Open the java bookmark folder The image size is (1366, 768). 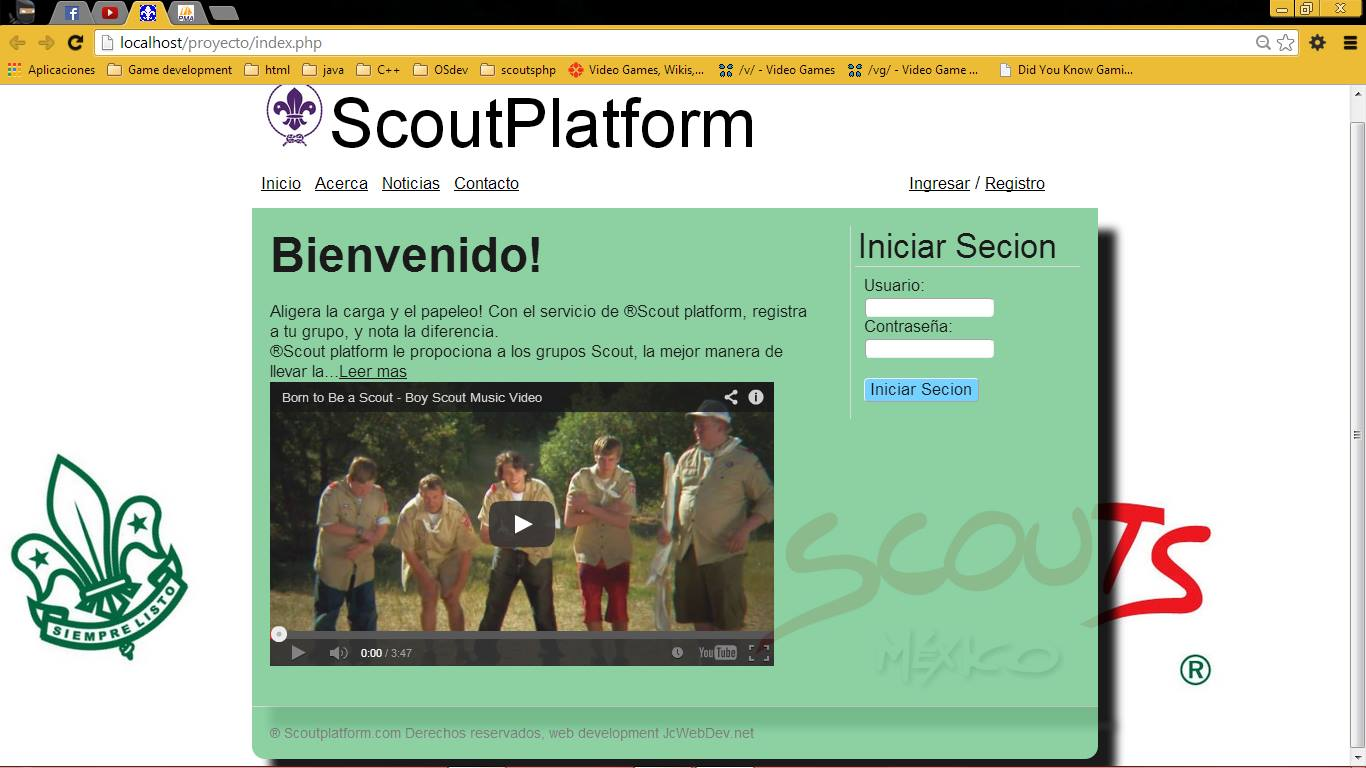323,70
